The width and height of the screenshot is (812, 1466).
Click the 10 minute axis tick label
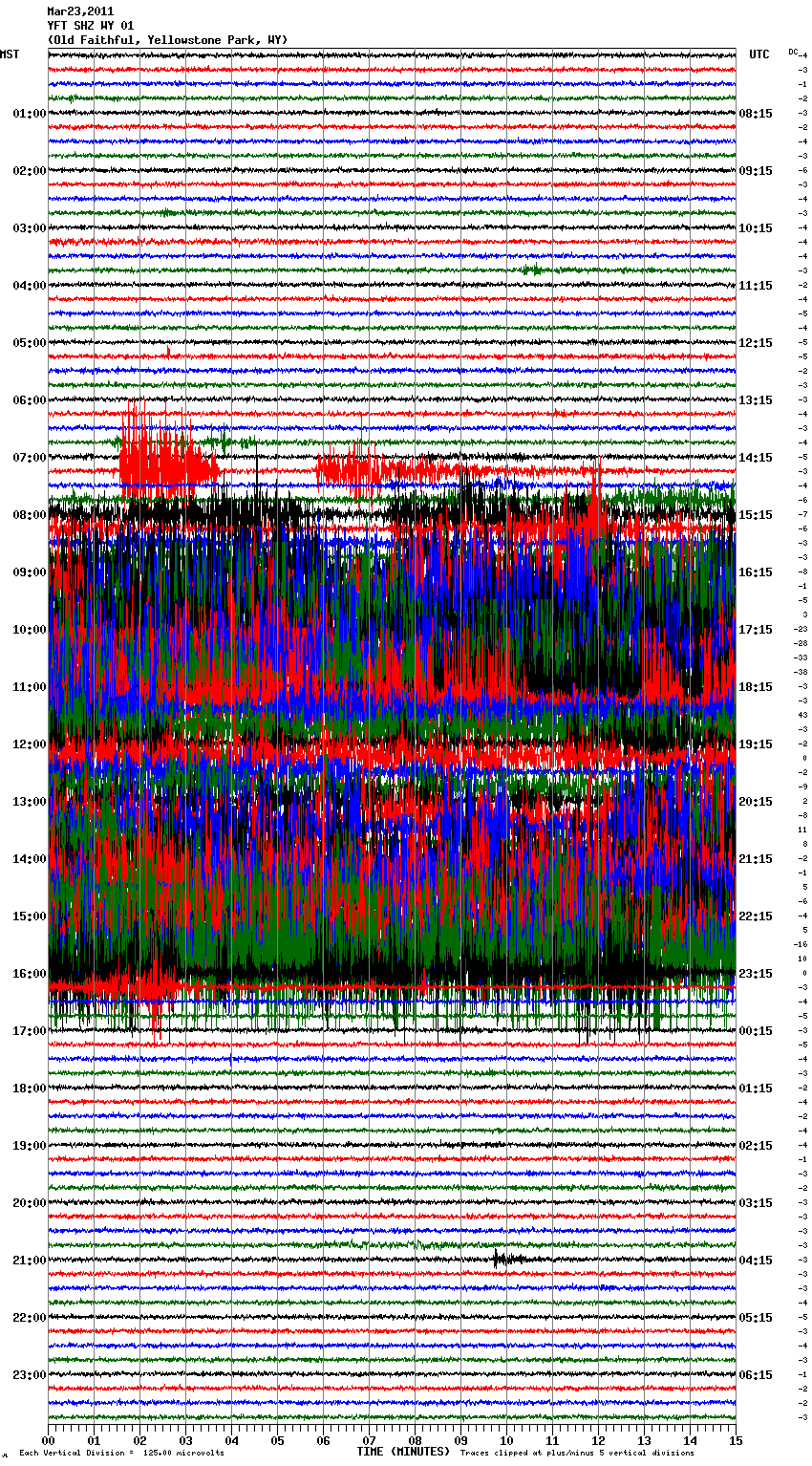coord(506,1440)
